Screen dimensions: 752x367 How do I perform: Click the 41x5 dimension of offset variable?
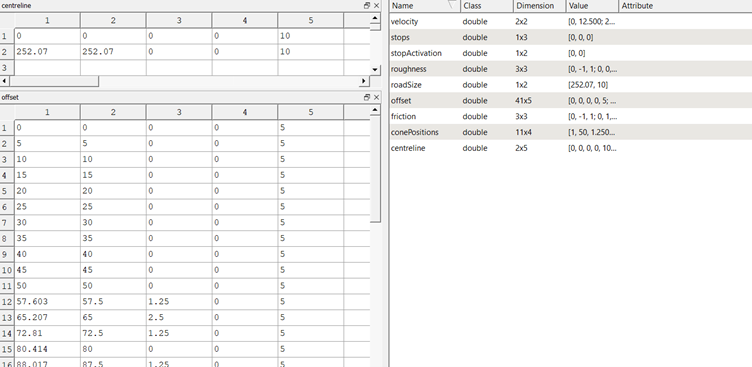pyautogui.click(x=524, y=101)
